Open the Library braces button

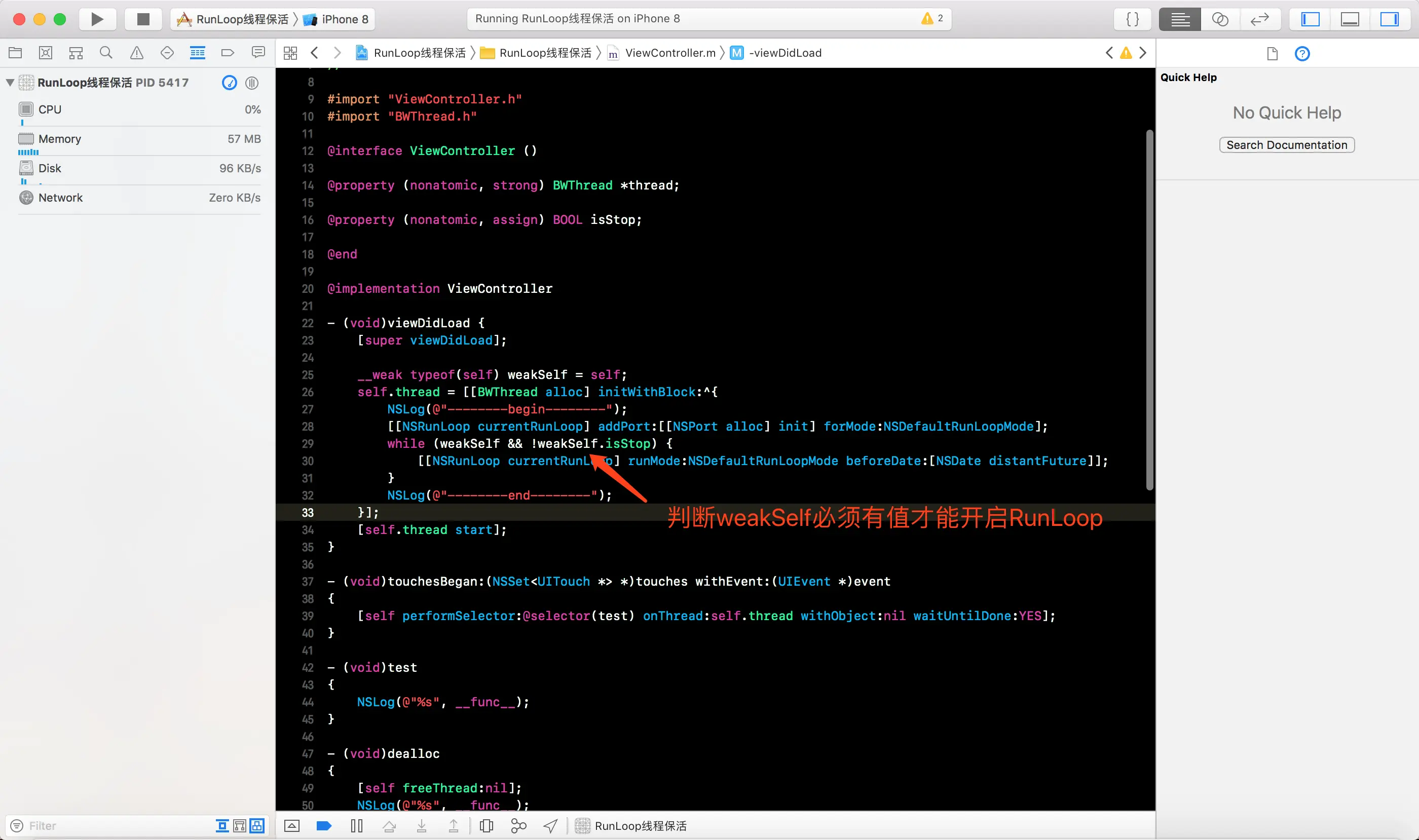click(1133, 19)
